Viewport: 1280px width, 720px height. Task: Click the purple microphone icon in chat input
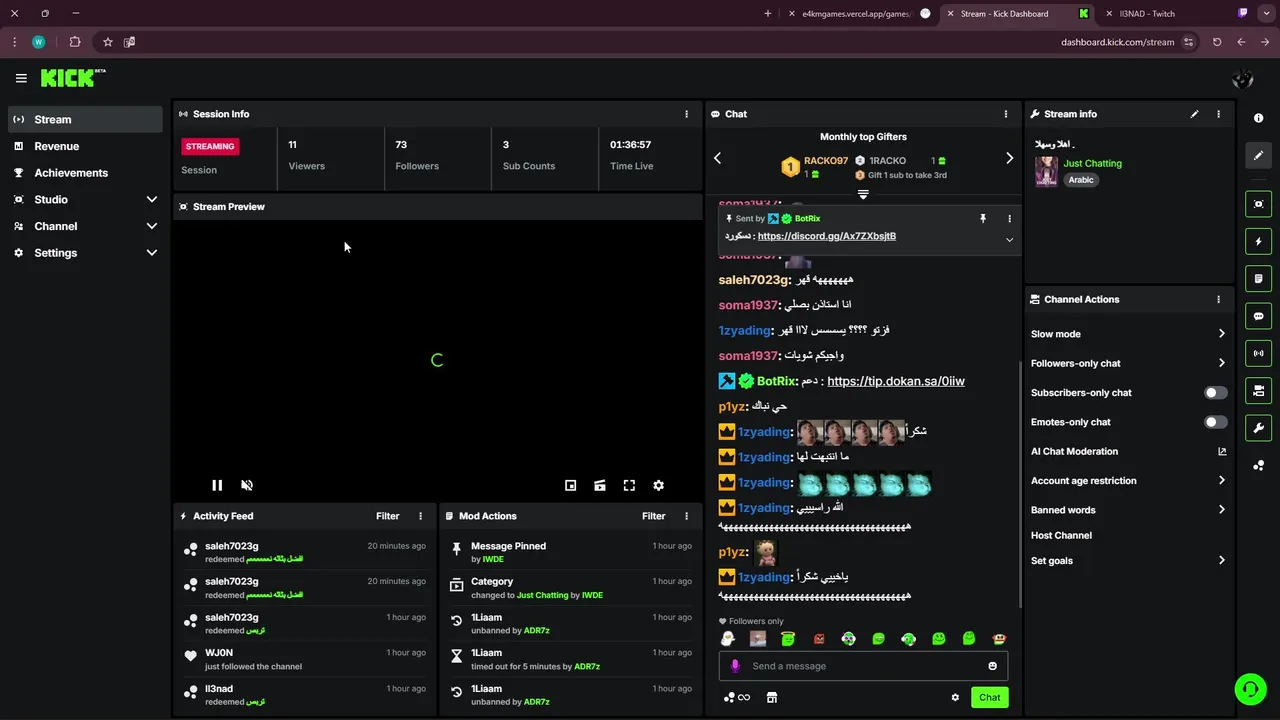click(735, 666)
